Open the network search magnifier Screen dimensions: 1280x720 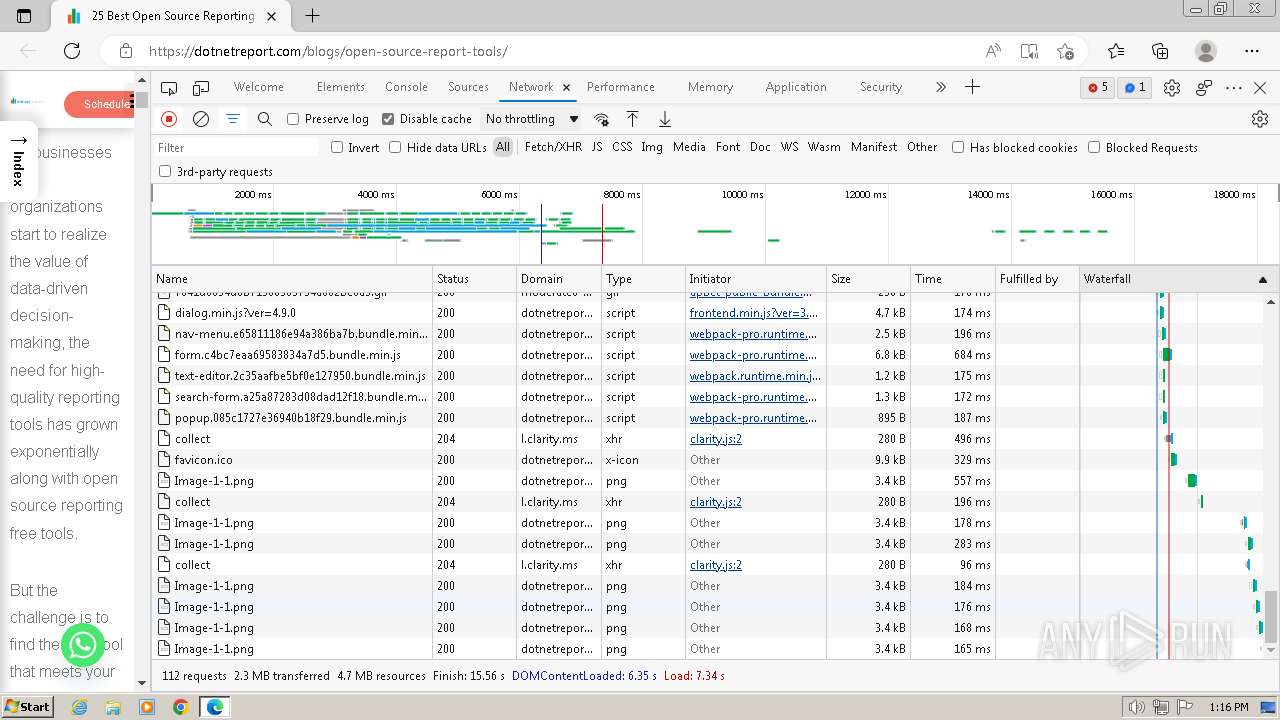point(265,119)
